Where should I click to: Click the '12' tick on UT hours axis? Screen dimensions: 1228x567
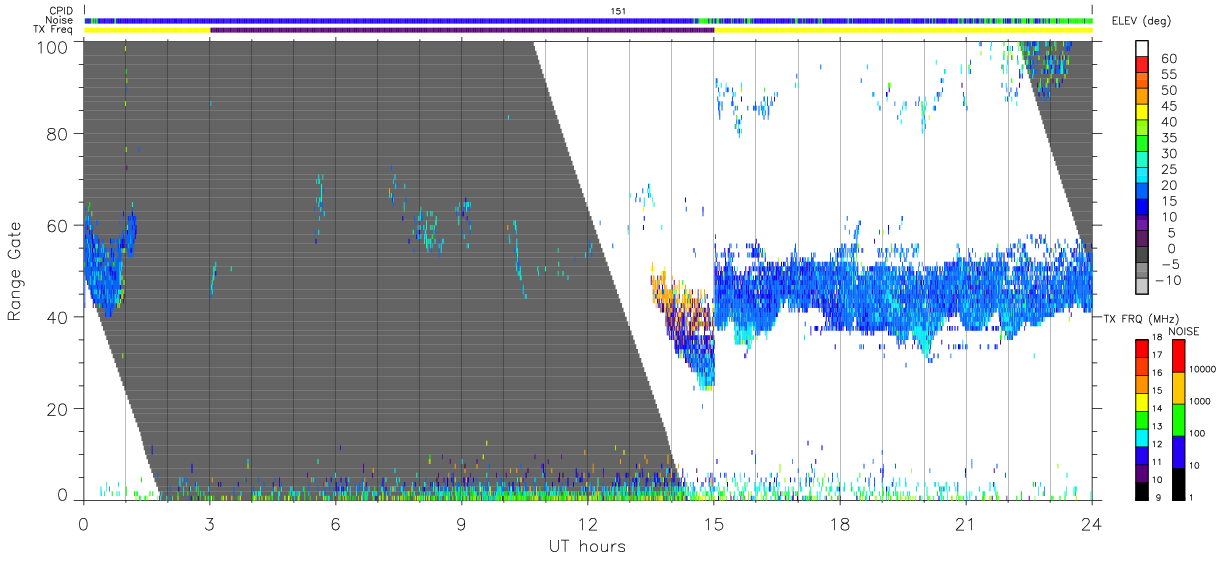tap(587, 524)
